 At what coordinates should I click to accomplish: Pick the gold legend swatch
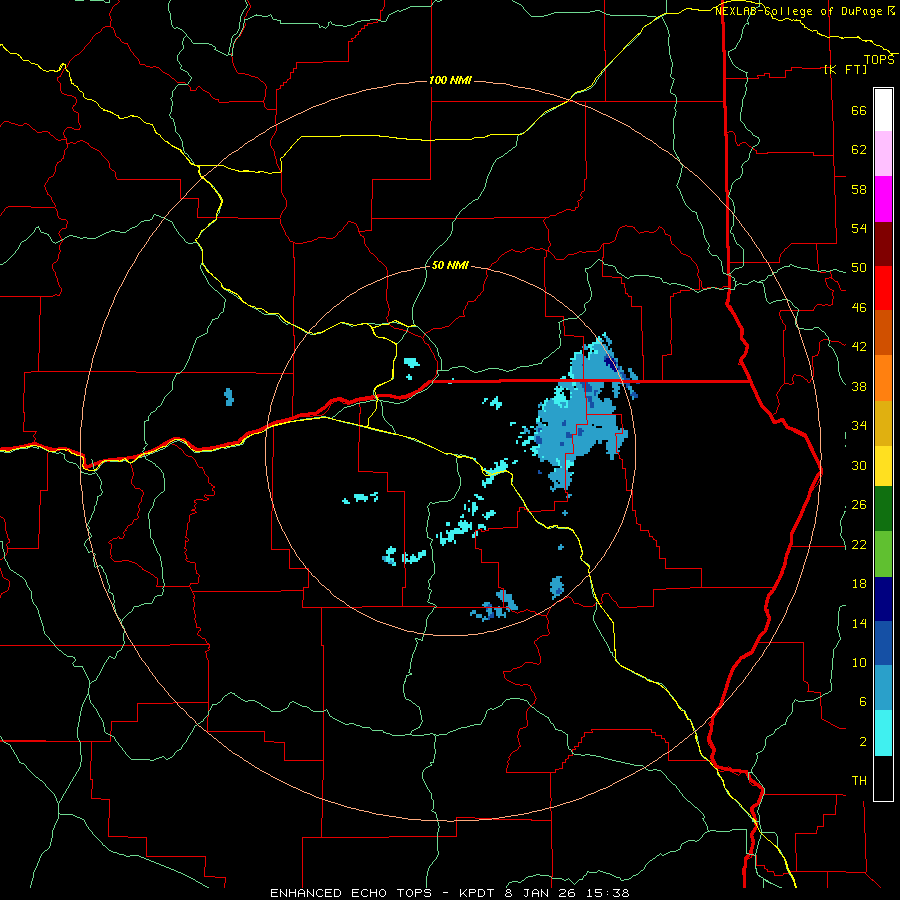point(883,424)
